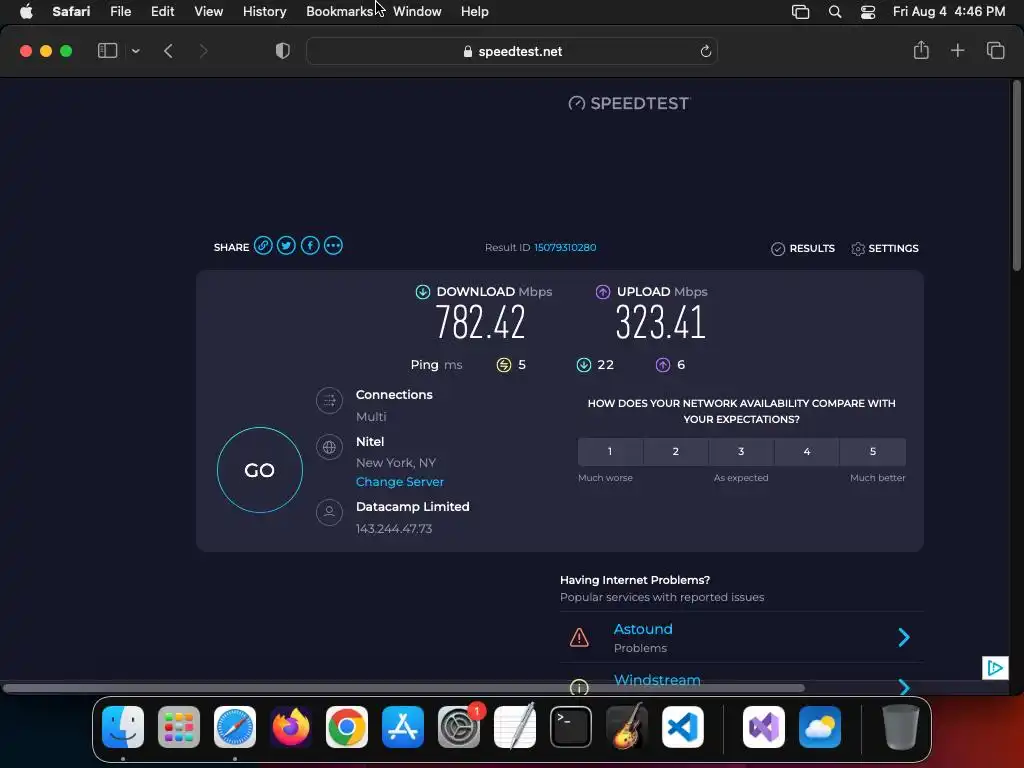The width and height of the screenshot is (1024, 768).
Task: Click the horizontal page scrollbar
Action: [x=404, y=688]
